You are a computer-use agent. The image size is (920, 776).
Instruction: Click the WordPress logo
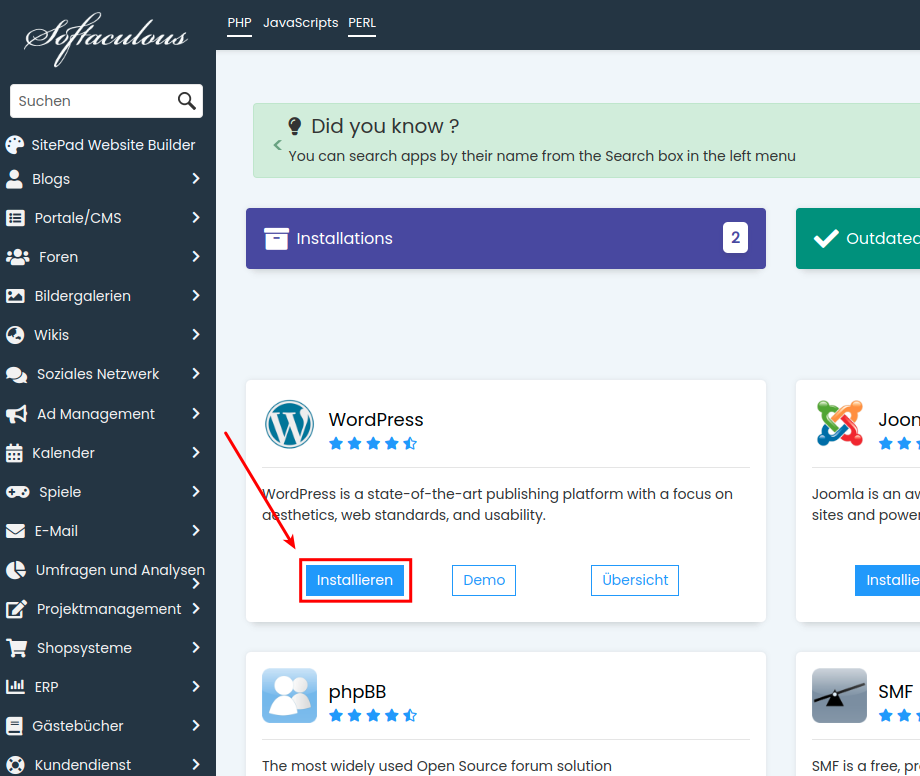(289, 424)
